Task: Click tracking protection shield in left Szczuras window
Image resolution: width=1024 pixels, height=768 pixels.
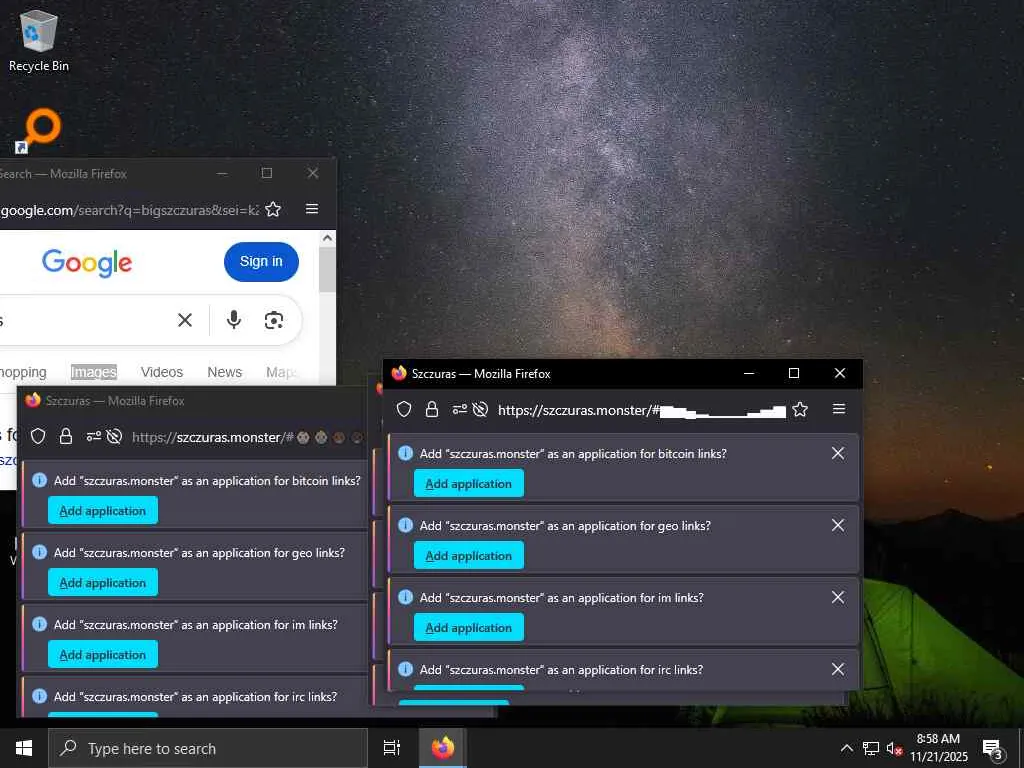Action: (38, 436)
